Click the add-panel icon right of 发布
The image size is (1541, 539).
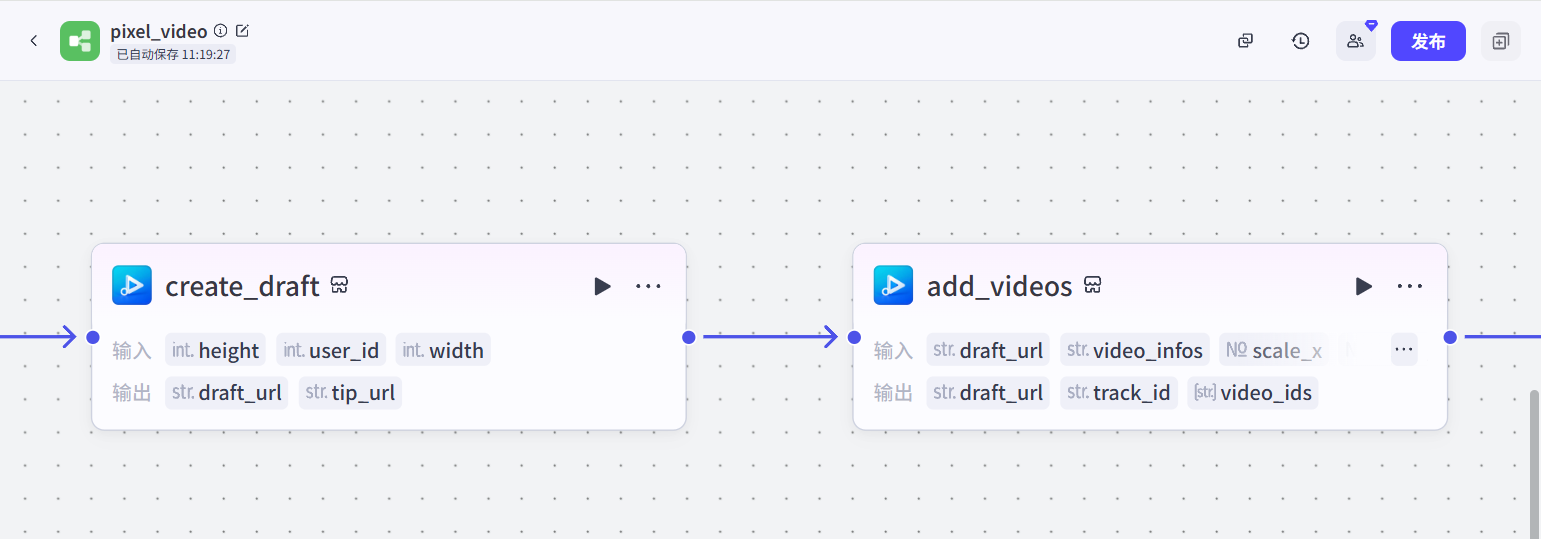click(x=1501, y=41)
